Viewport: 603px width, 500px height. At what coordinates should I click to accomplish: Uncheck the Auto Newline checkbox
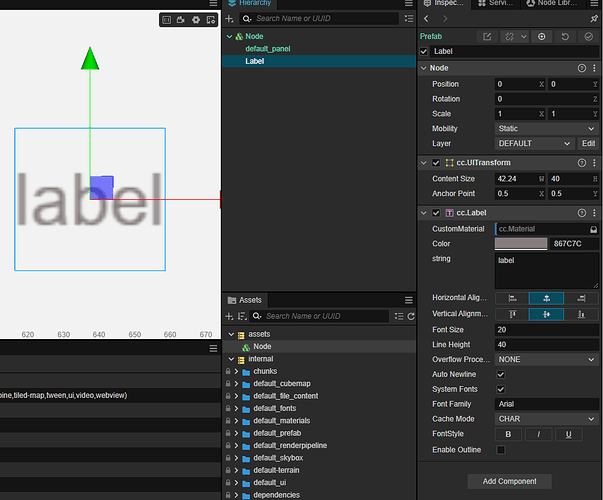point(500,374)
